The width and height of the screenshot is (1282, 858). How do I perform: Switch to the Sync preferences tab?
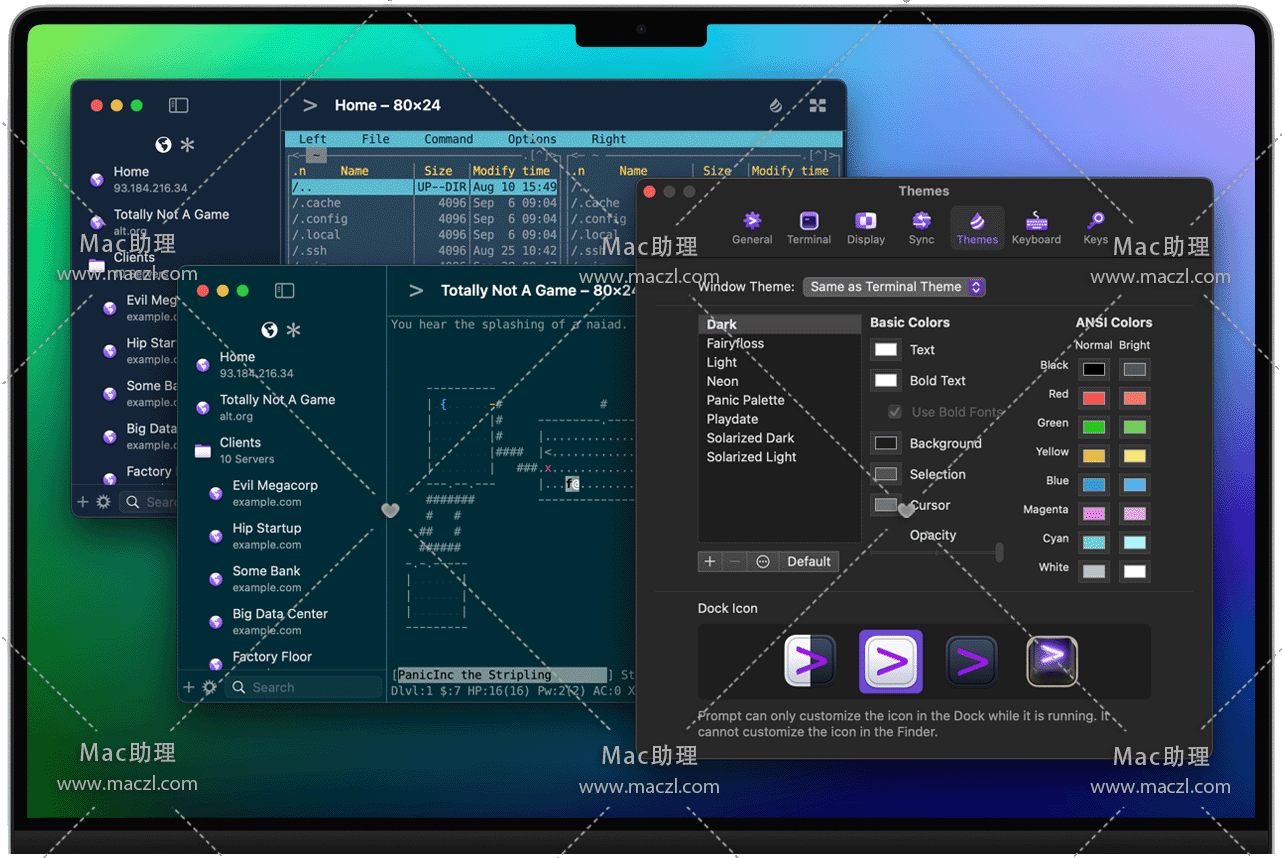[921, 226]
